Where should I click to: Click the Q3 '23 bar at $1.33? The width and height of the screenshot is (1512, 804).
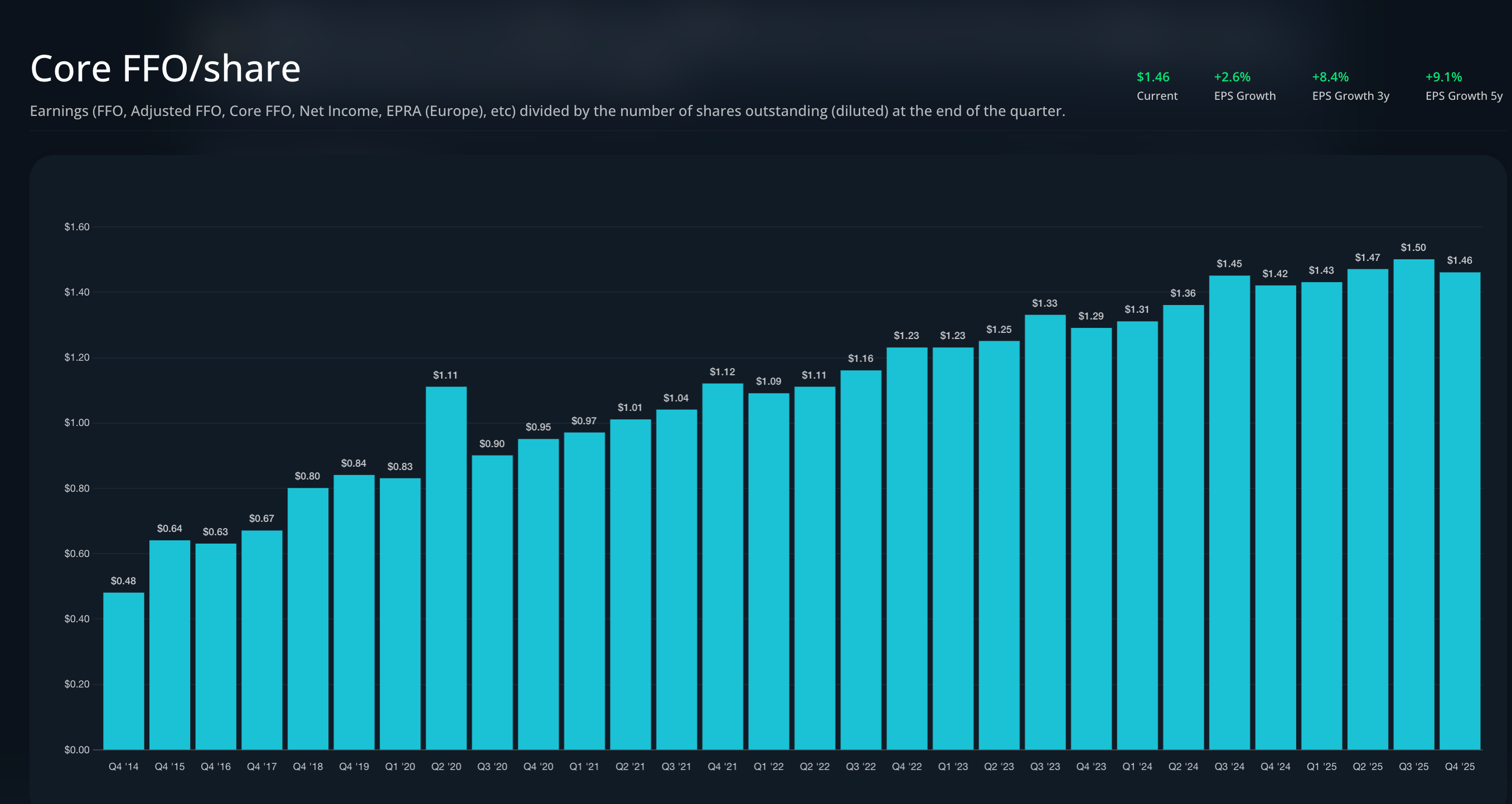[x=1045, y=532]
